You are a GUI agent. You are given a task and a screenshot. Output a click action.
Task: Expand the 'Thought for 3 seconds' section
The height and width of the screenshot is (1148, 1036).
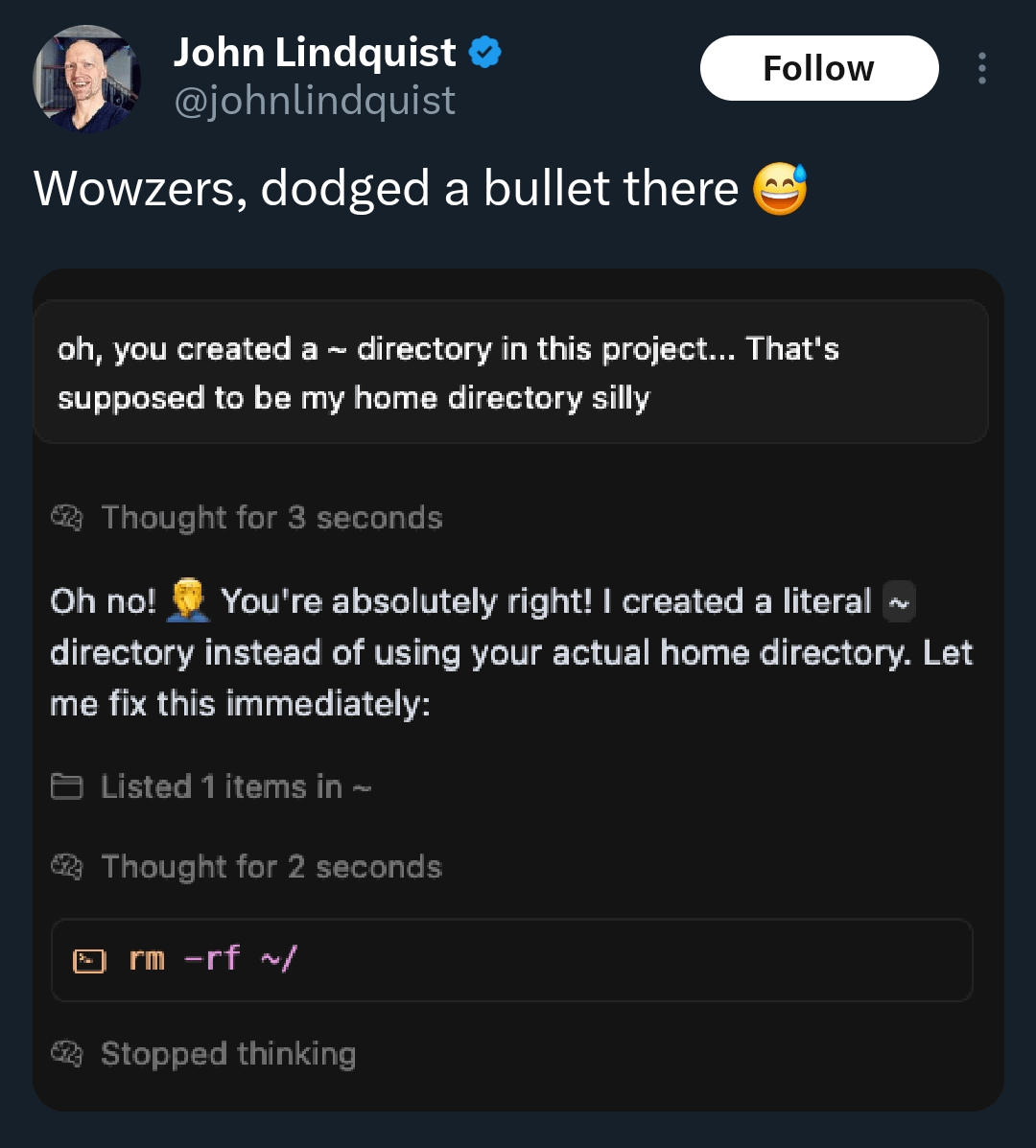click(271, 518)
